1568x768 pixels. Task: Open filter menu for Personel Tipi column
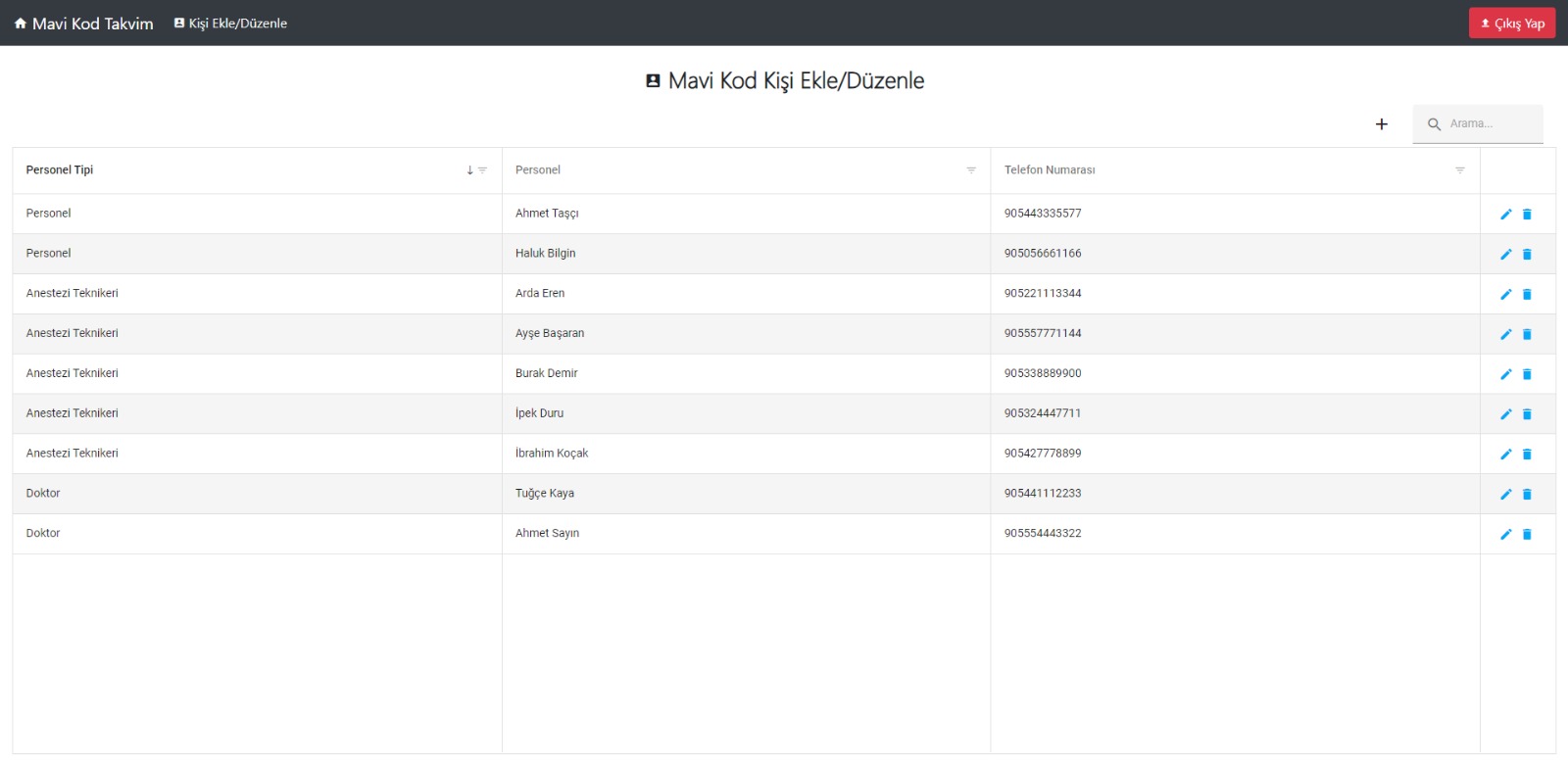coord(482,170)
